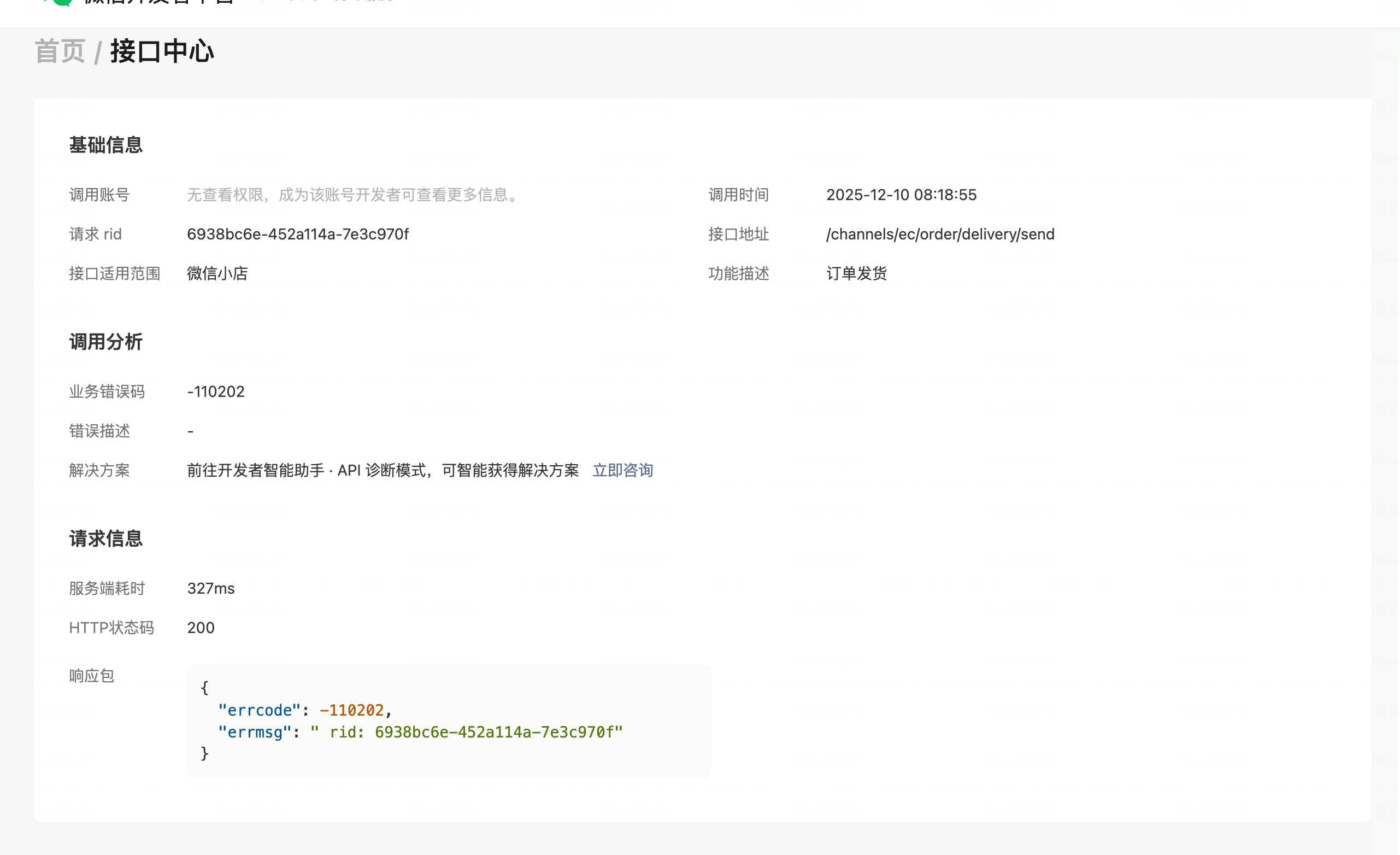1400x855 pixels.
Task: Click the "errcode" key in response JSON
Action: click(x=259, y=710)
